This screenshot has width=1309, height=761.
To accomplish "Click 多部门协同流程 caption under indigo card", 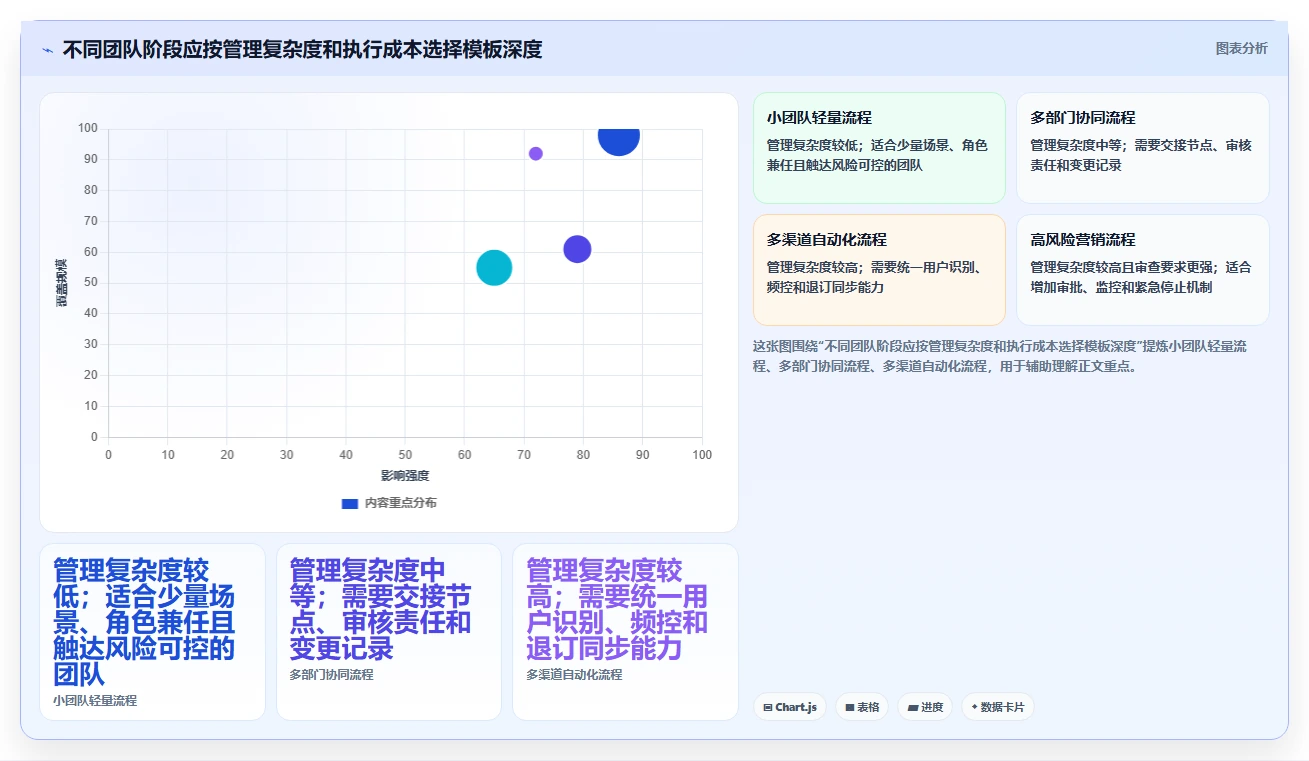I will [331, 675].
